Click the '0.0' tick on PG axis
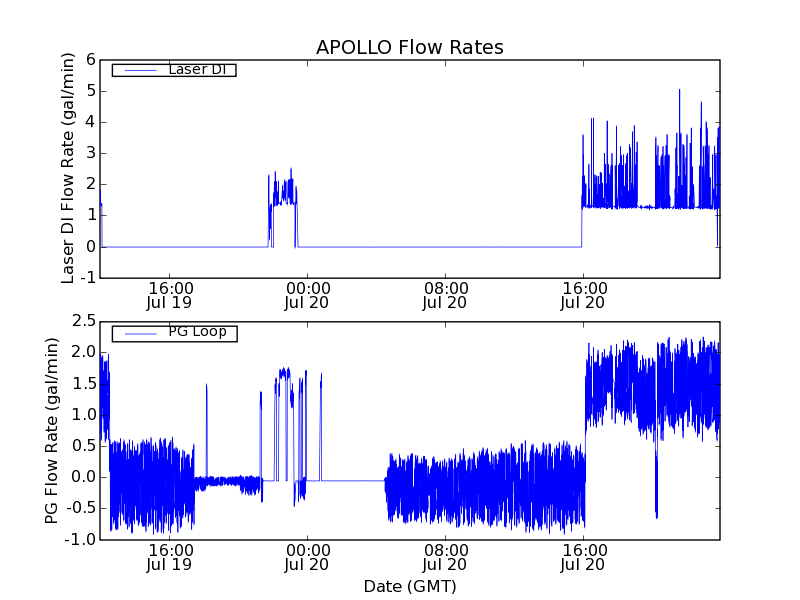800x600 pixels. coord(84,477)
